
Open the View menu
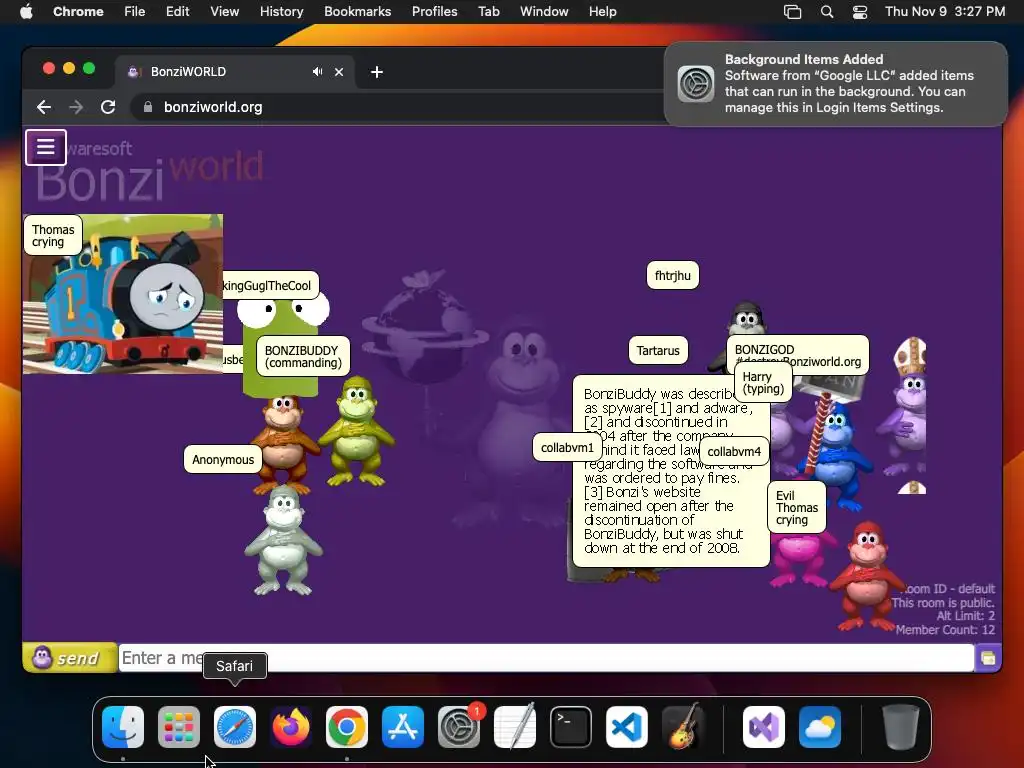click(225, 11)
